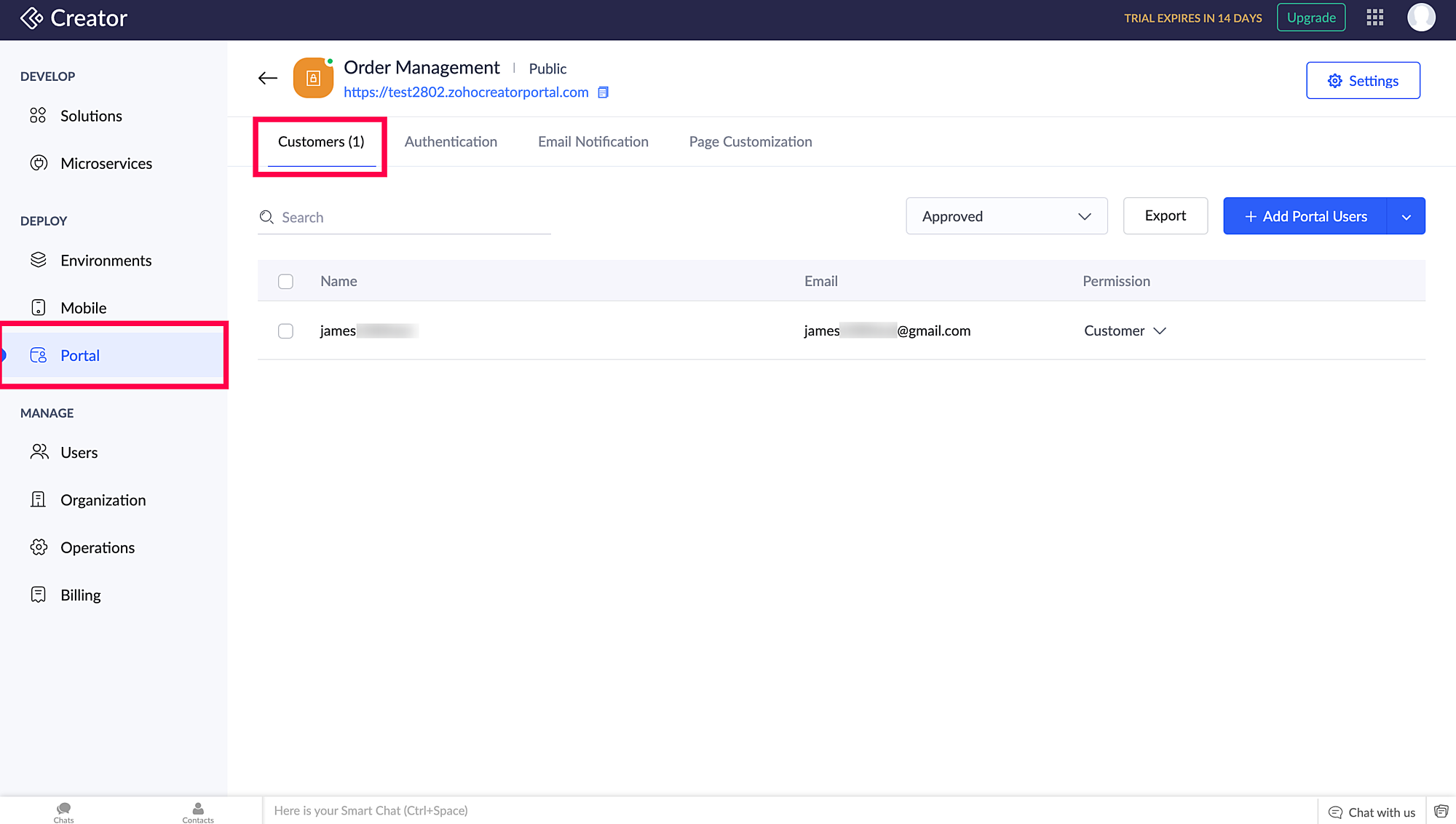Image resolution: width=1456 pixels, height=824 pixels.
Task: Expand the Add Portal Users arrow menu
Action: pyautogui.click(x=1406, y=217)
